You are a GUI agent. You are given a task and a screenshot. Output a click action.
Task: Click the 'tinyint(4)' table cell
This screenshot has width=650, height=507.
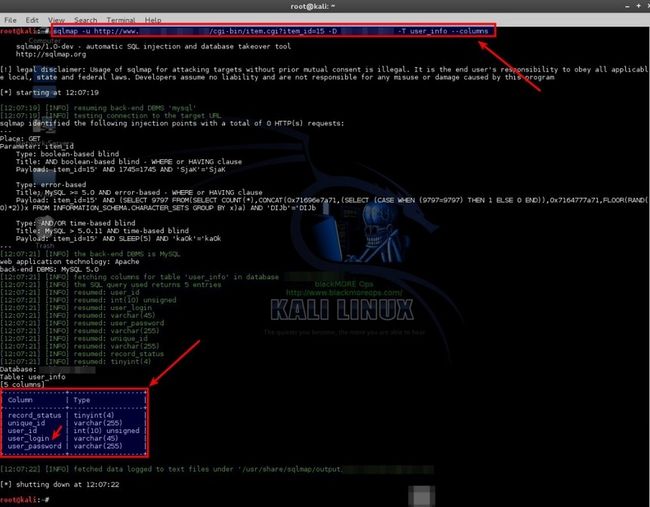[x=94, y=415]
